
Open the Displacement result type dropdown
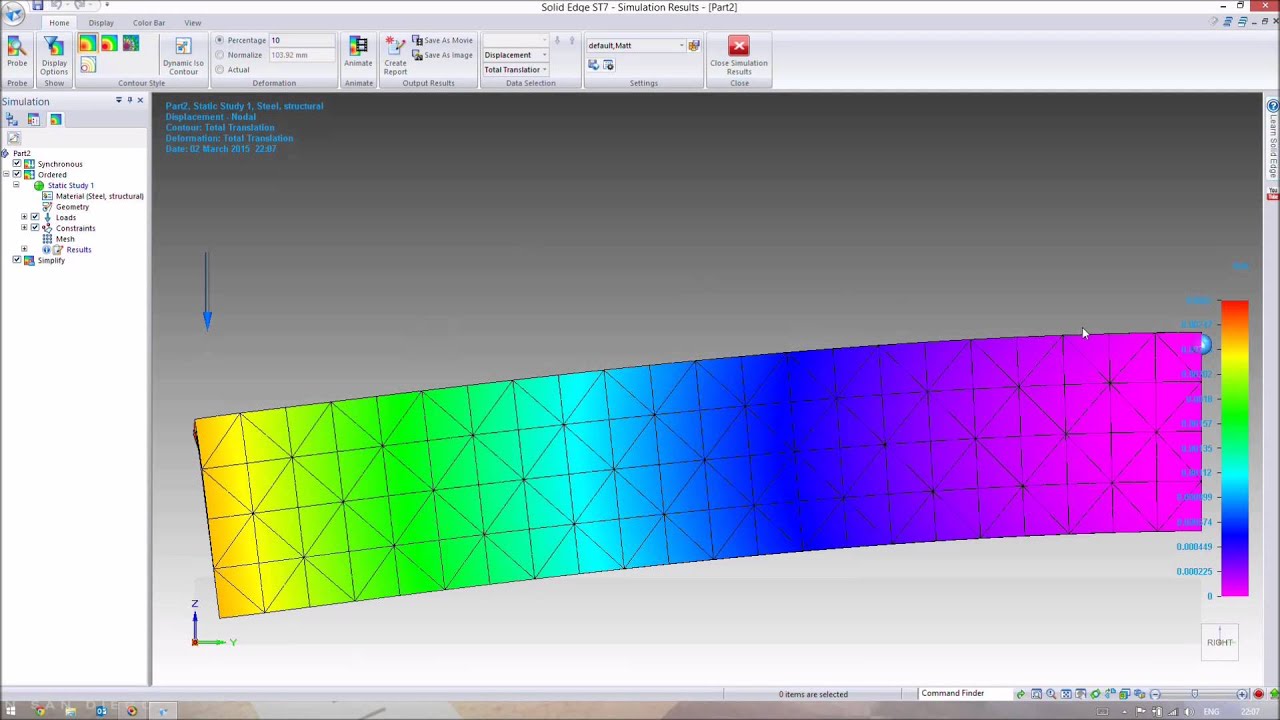(515, 55)
